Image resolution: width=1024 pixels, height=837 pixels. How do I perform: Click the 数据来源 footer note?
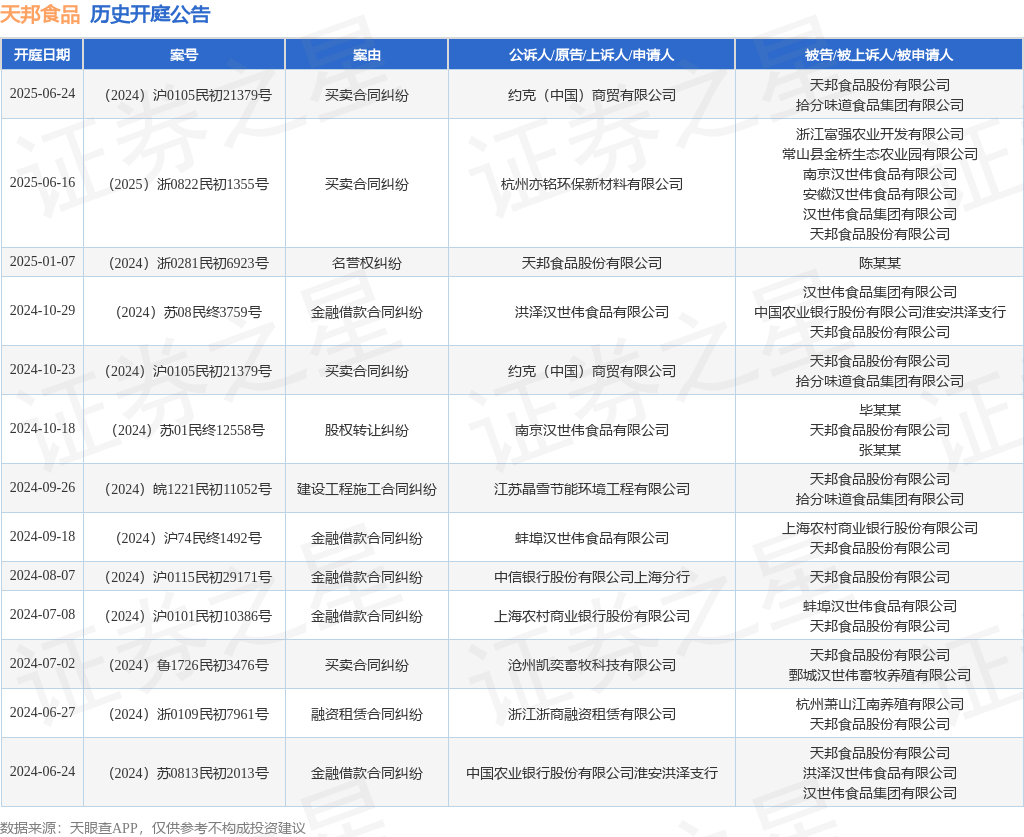click(153, 828)
